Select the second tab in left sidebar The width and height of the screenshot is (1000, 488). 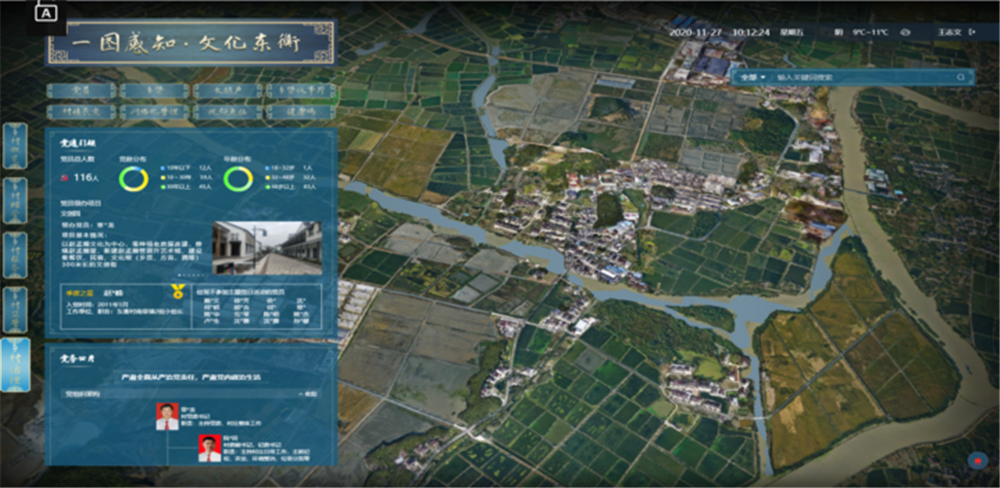[15, 201]
